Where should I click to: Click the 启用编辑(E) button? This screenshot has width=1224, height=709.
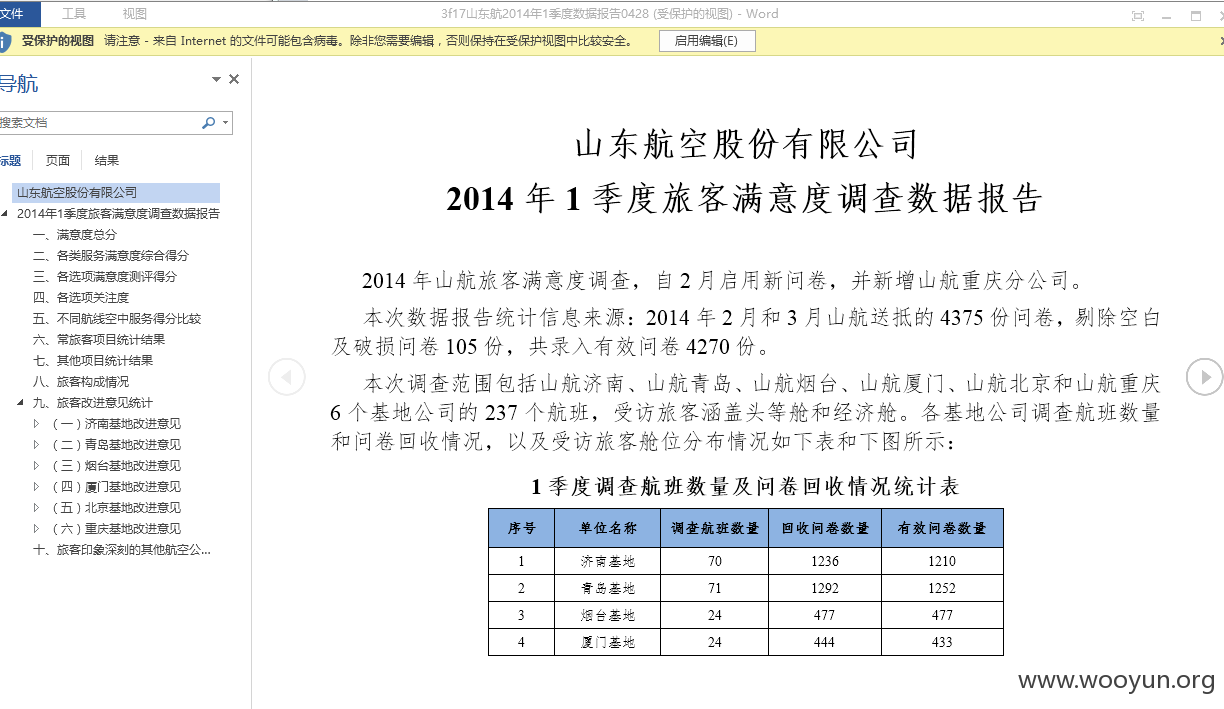(x=707, y=41)
